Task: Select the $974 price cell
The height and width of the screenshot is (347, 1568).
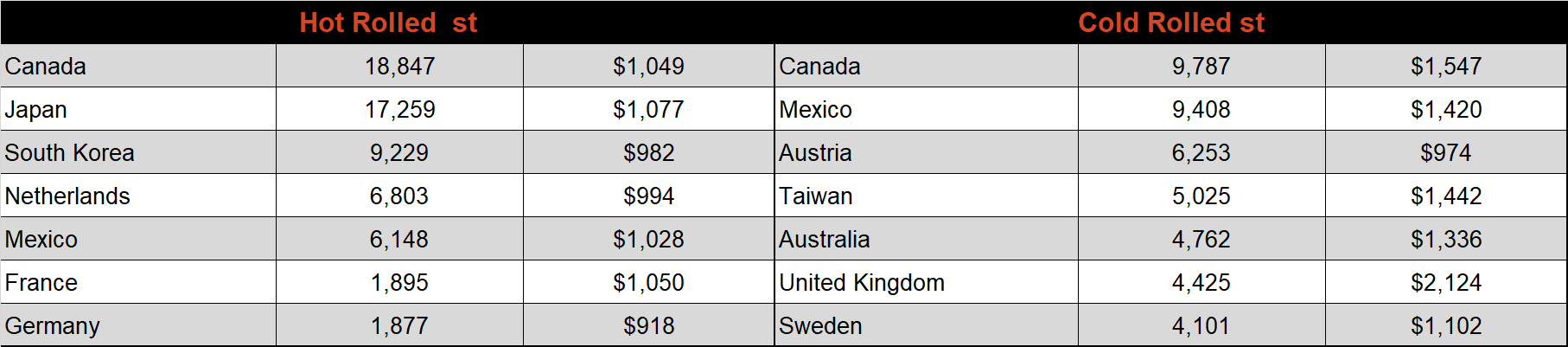Action: point(1446,152)
